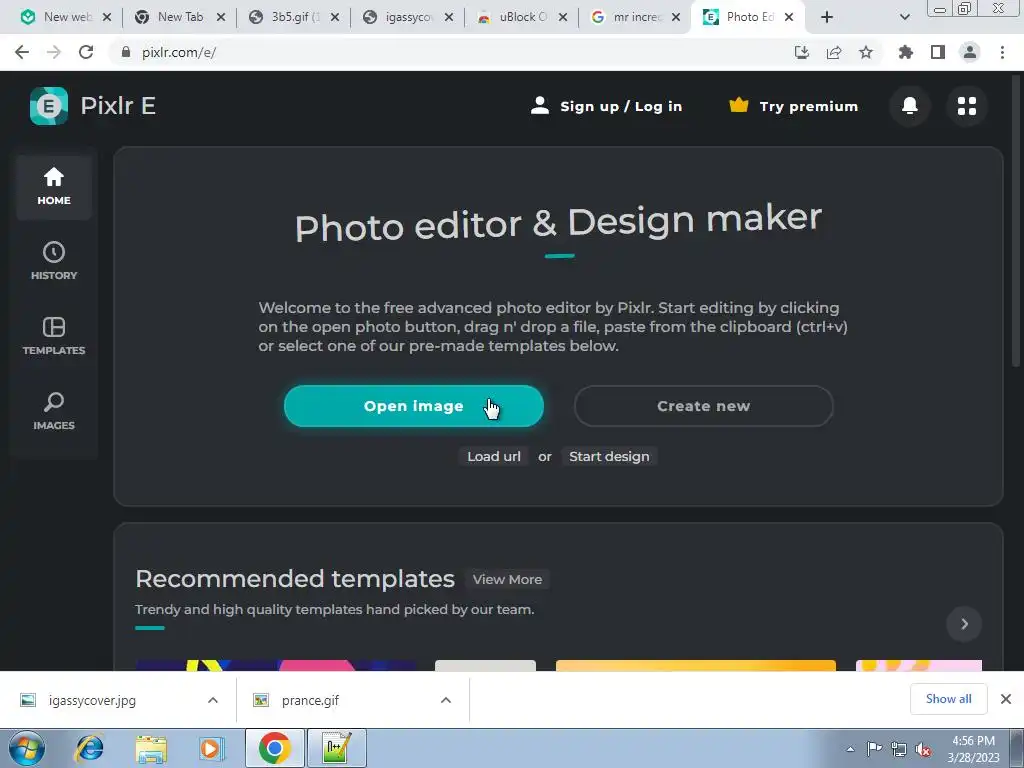
Task: Switch to uBlock Origin tab
Action: tap(513, 17)
